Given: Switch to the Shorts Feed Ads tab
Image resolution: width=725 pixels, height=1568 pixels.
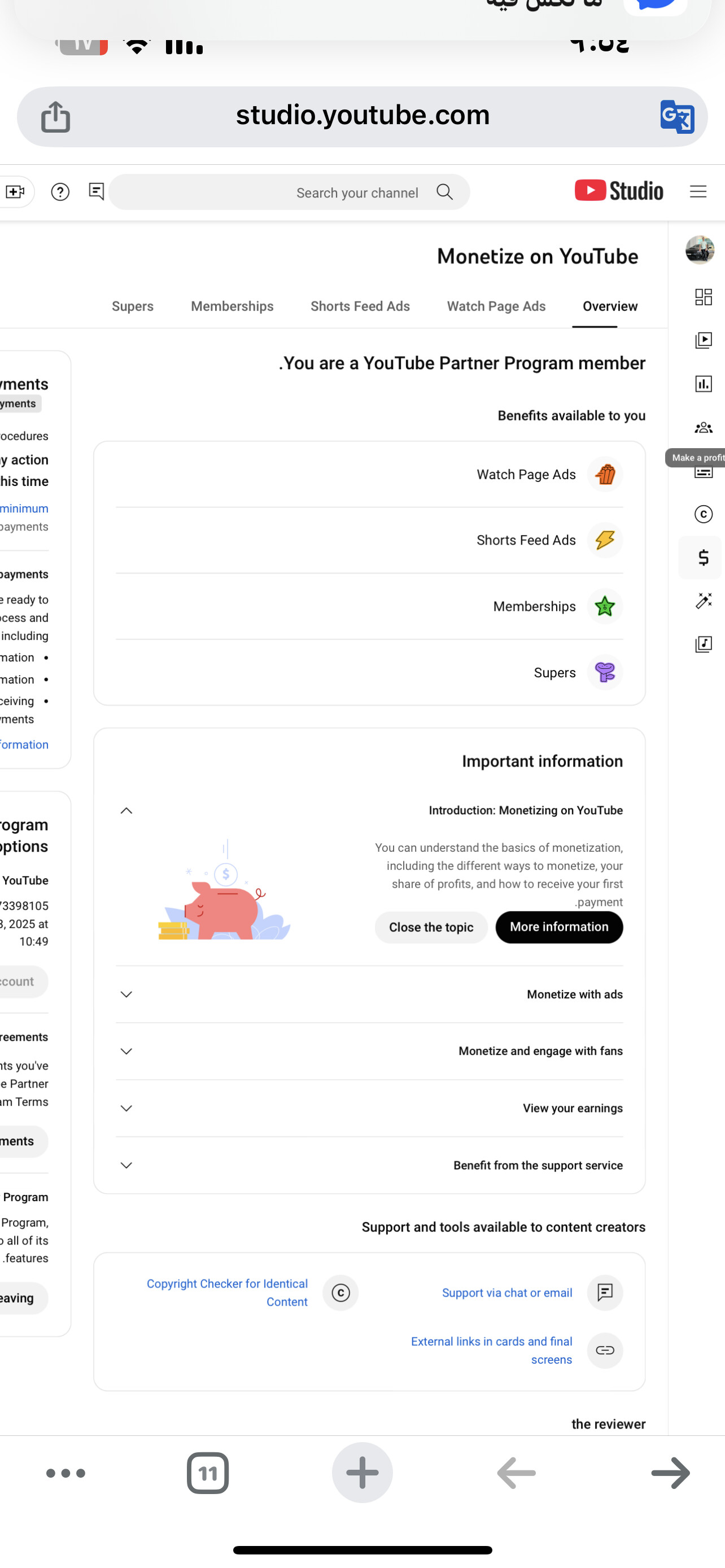Looking at the screenshot, I should [360, 306].
